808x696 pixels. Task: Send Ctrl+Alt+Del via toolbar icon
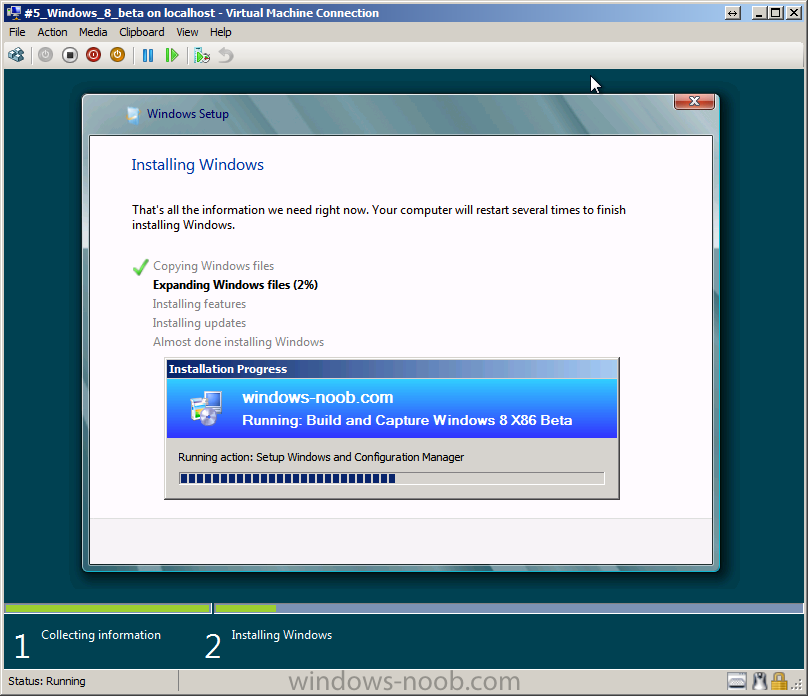coord(16,55)
